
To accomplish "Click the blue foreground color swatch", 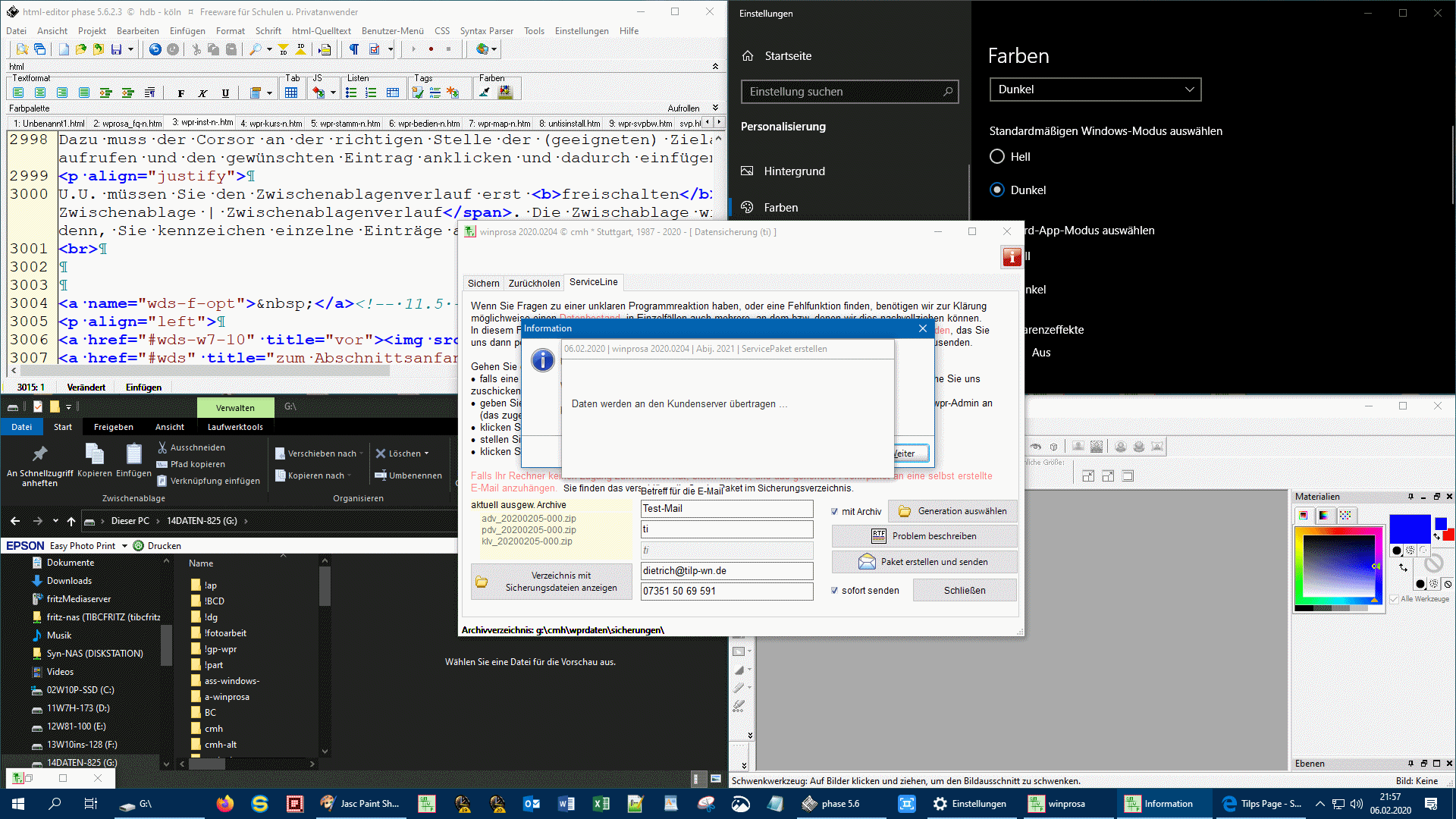I will [x=1409, y=529].
